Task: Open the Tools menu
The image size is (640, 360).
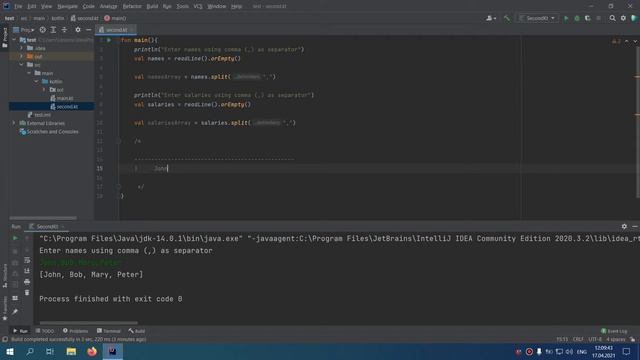Action: (182, 6)
